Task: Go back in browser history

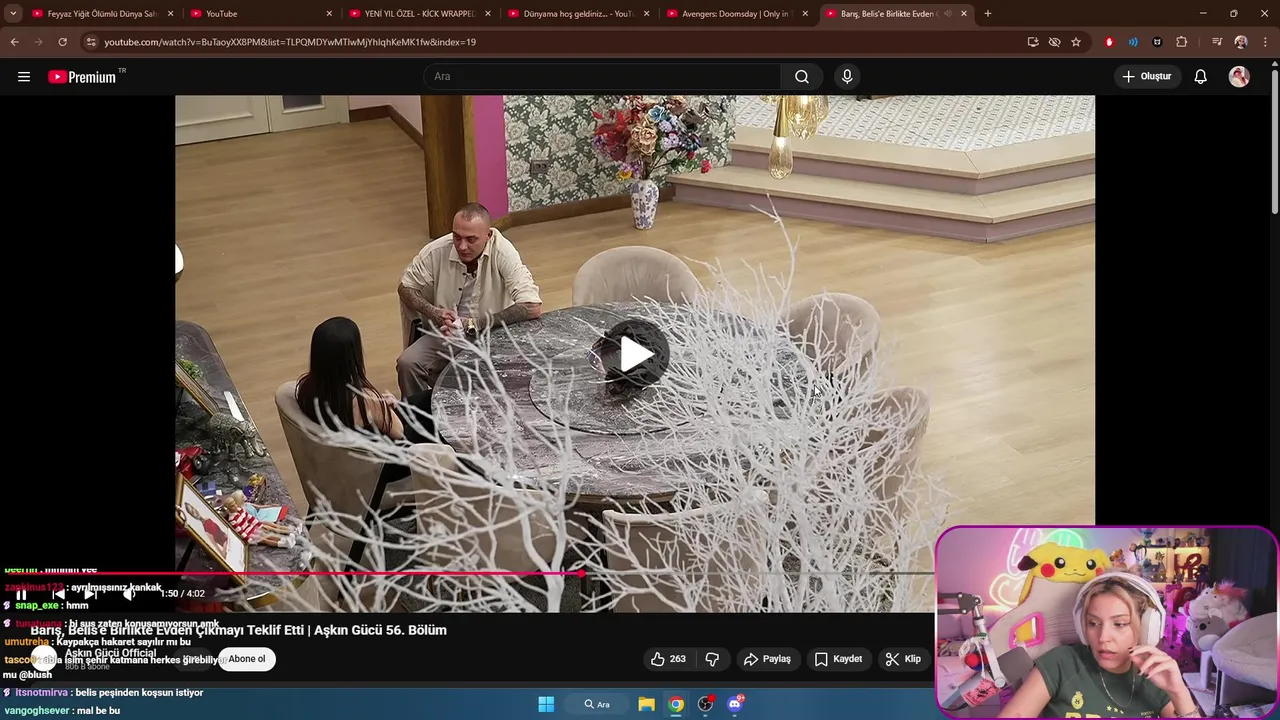Action: pos(14,42)
